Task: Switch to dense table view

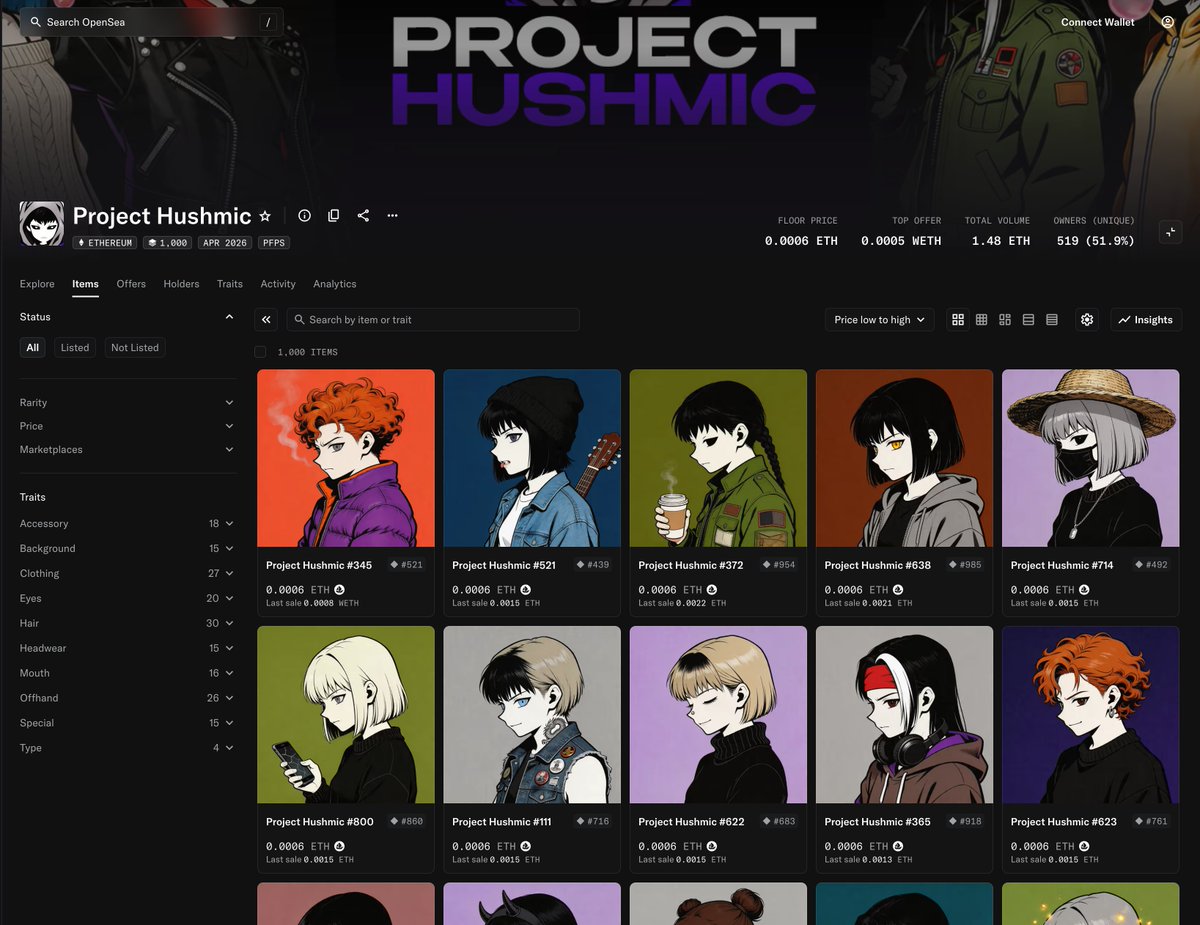Action: pyautogui.click(x=1052, y=320)
